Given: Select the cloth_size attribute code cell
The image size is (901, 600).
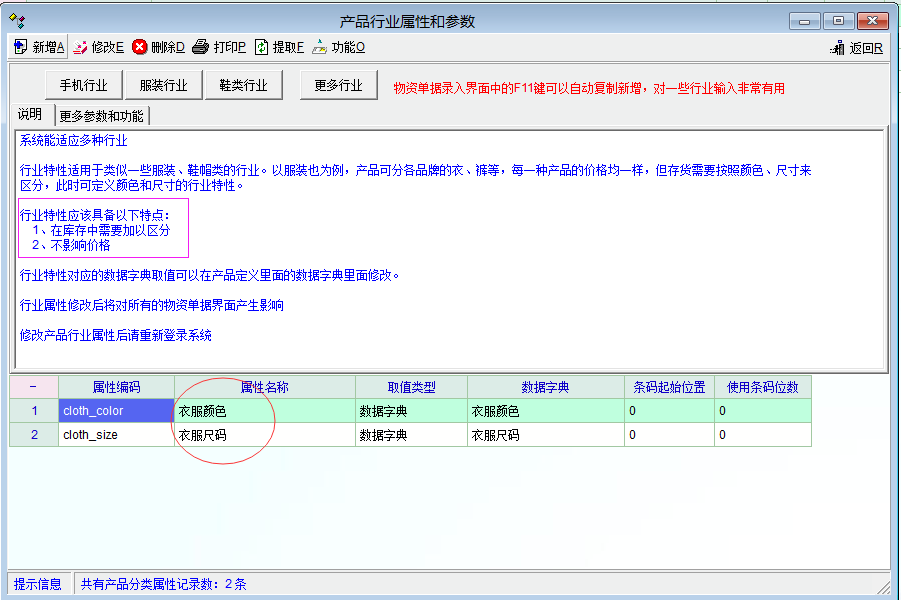Looking at the screenshot, I should [x=116, y=435].
